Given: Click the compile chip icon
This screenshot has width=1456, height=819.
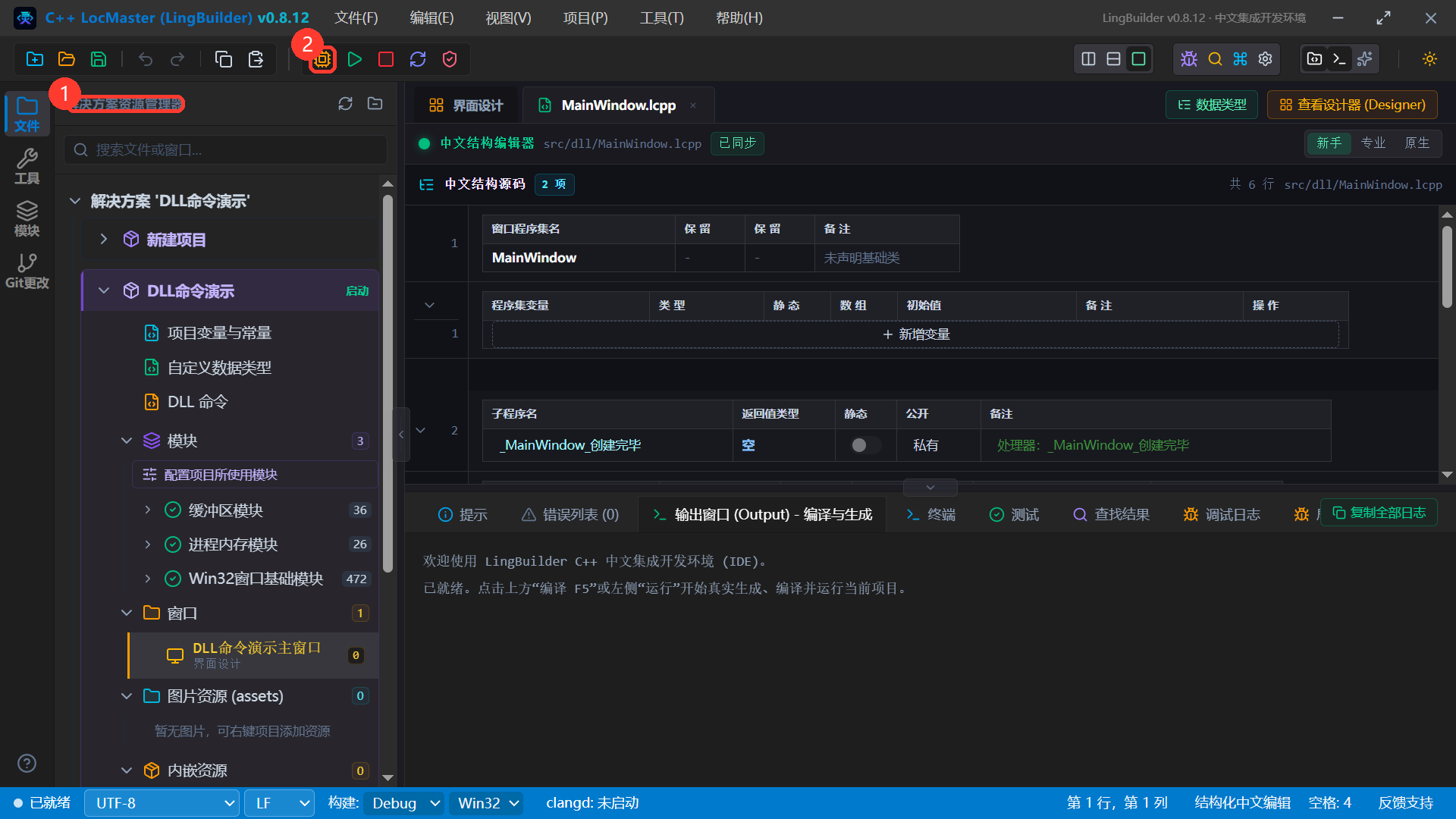Looking at the screenshot, I should pos(322,59).
